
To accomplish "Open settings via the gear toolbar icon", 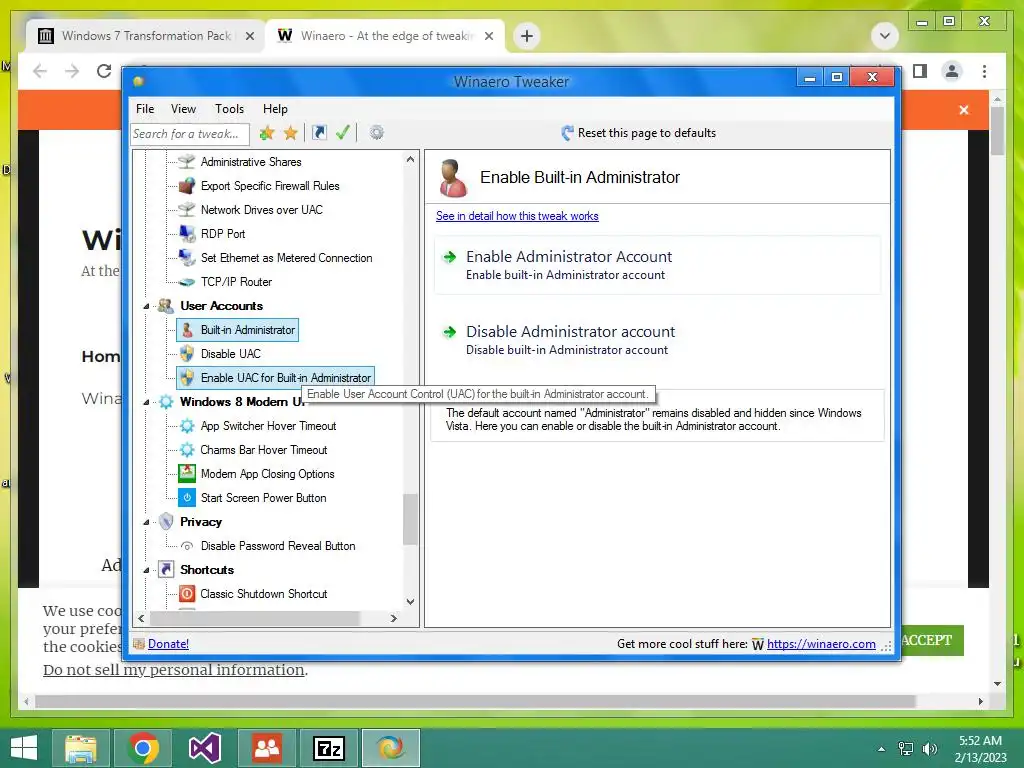I will [376, 133].
